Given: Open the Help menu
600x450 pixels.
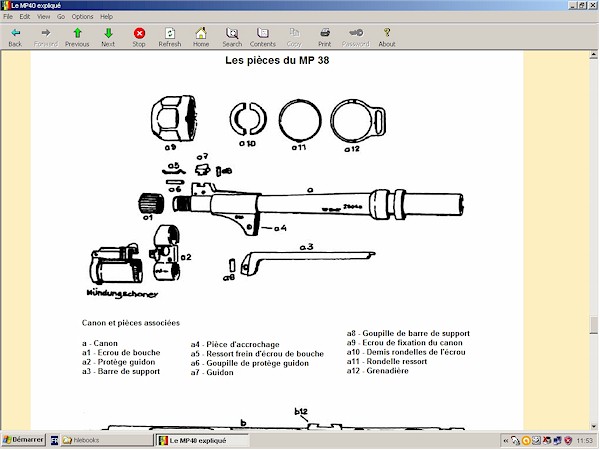Looking at the screenshot, I should 106,16.
